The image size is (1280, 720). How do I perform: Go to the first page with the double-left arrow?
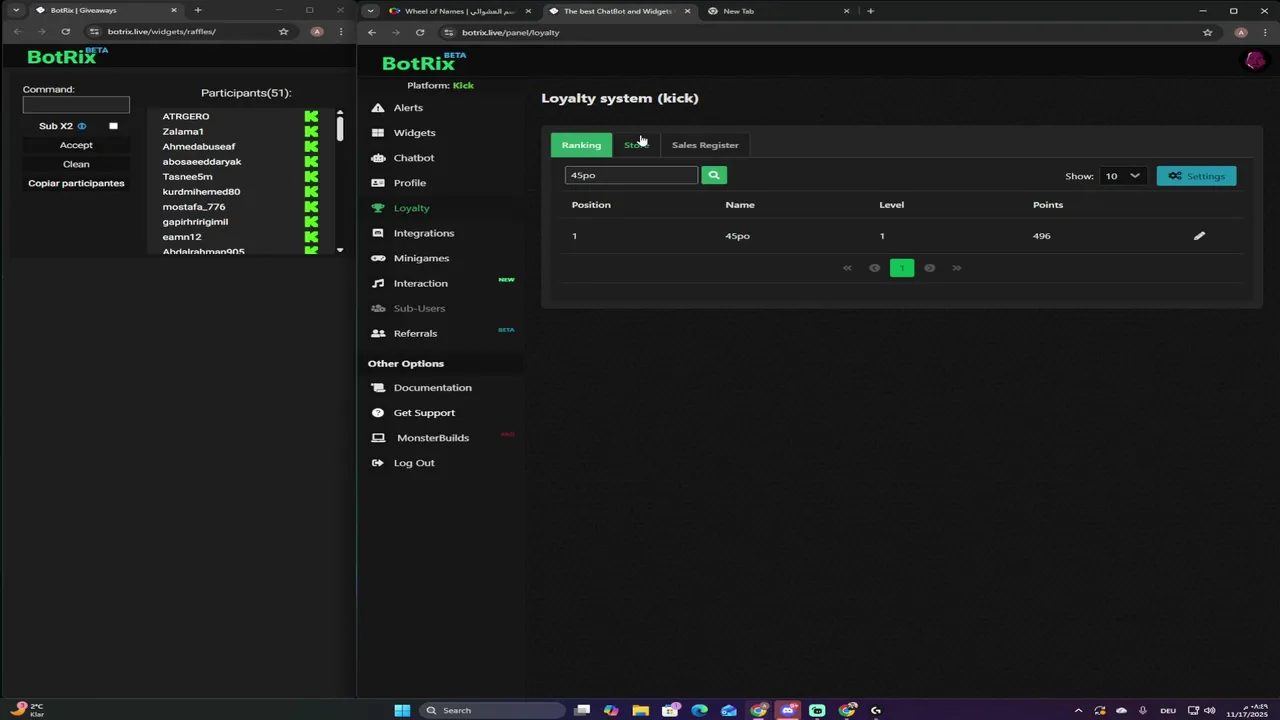coord(847,268)
